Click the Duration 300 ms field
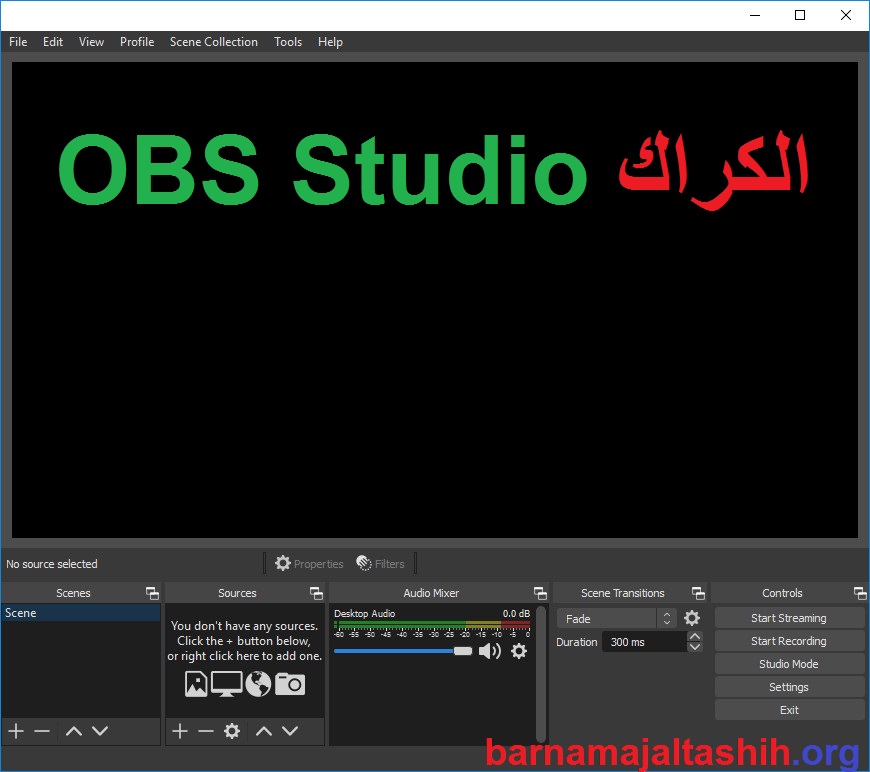Viewport: 870px width, 772px height. coord(645,642)
